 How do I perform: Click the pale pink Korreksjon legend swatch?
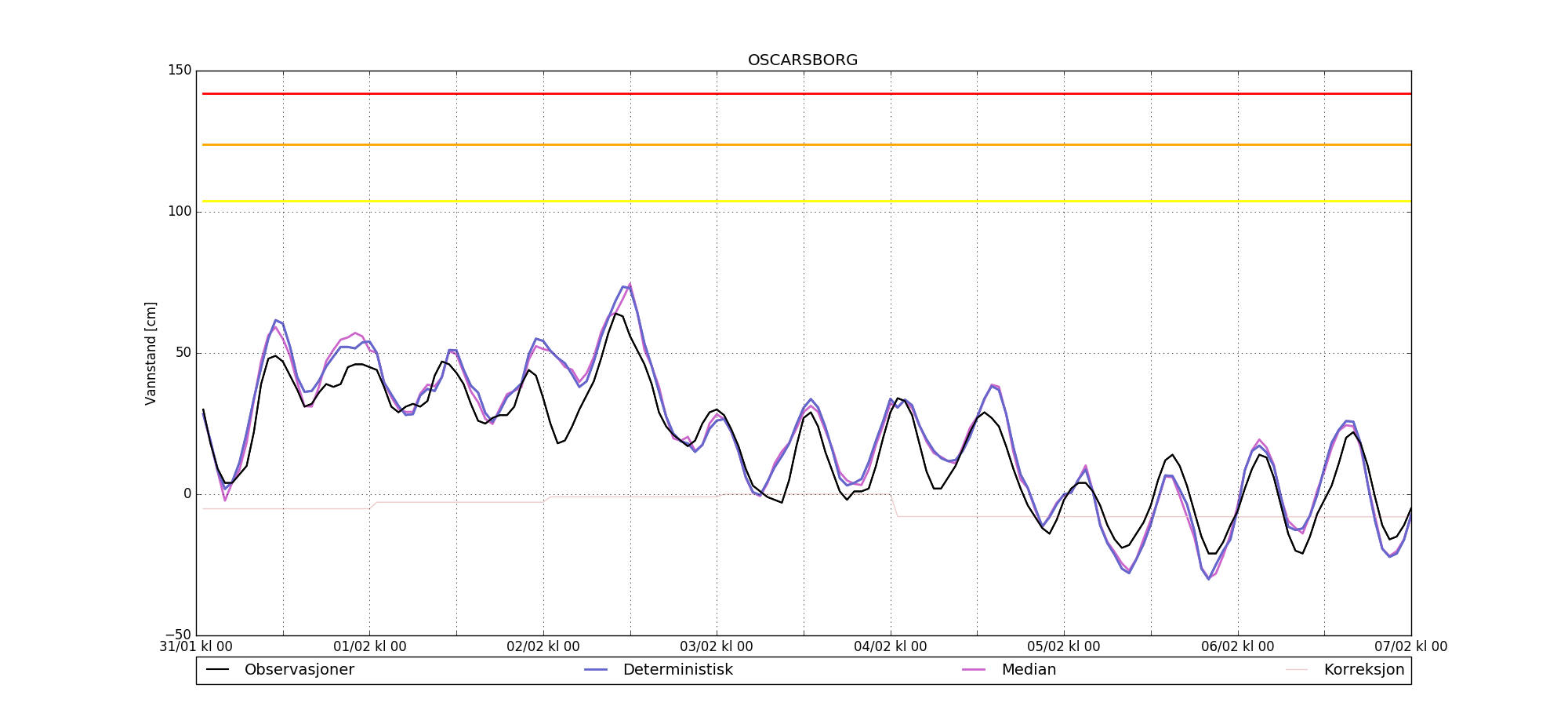click(1297, 670)
